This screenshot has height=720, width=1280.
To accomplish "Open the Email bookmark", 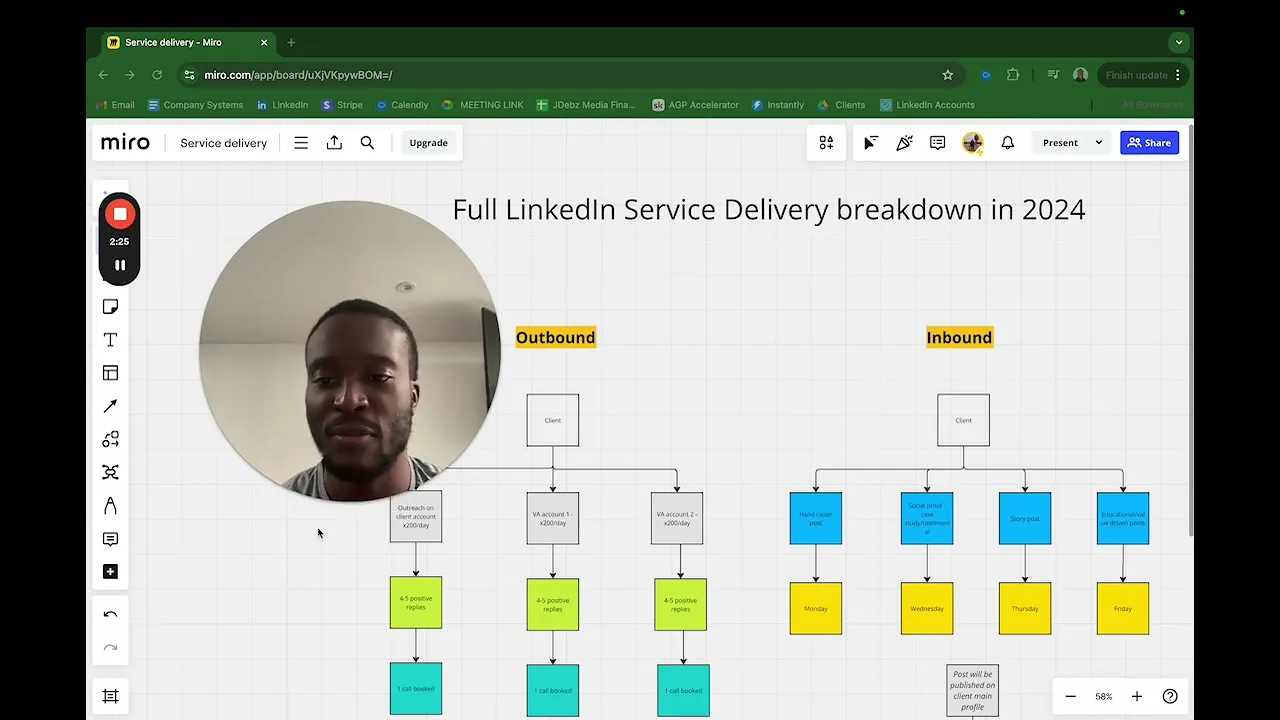I will 114,105.
